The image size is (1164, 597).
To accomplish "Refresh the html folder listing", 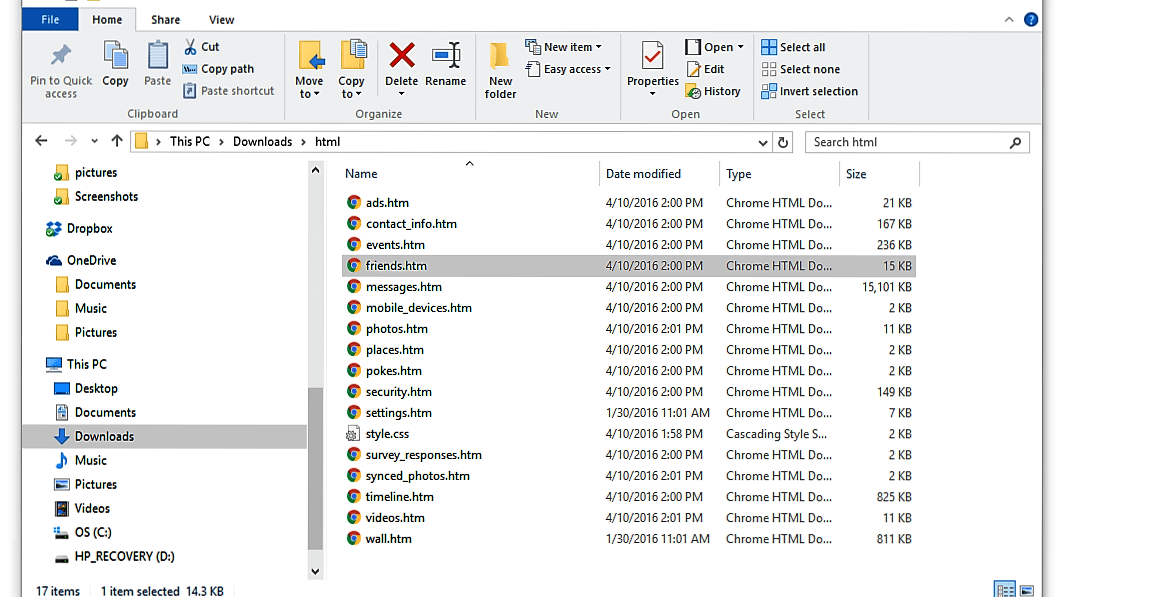I will (784, 142).
